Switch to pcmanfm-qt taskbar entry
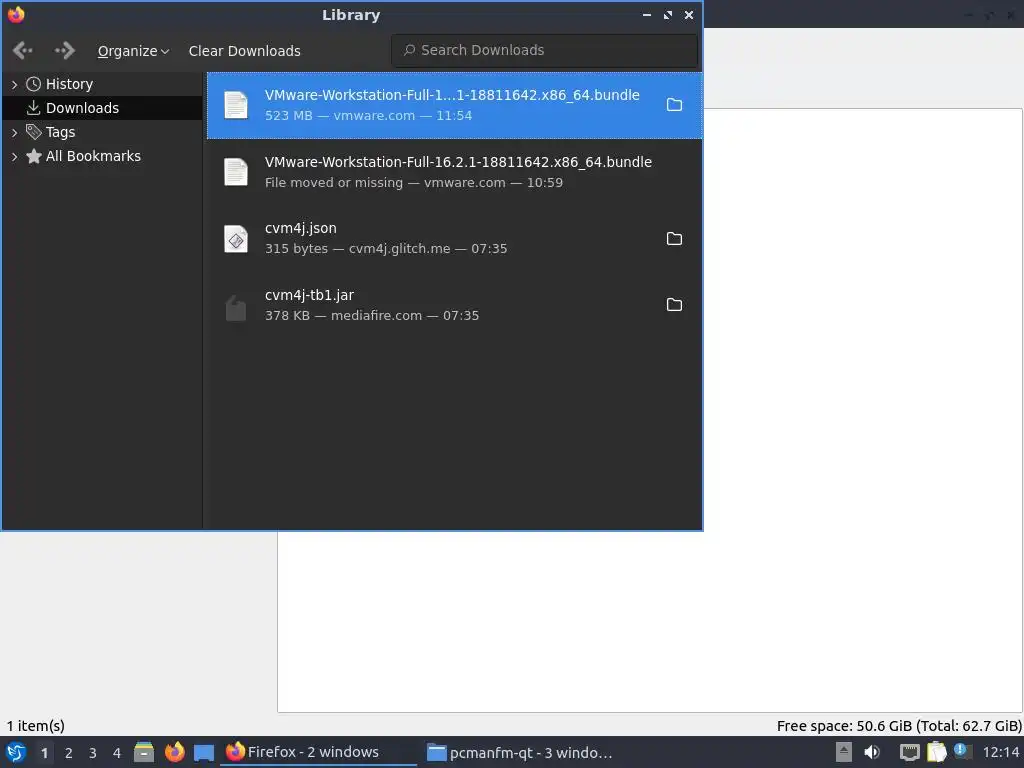 [520, 752]
